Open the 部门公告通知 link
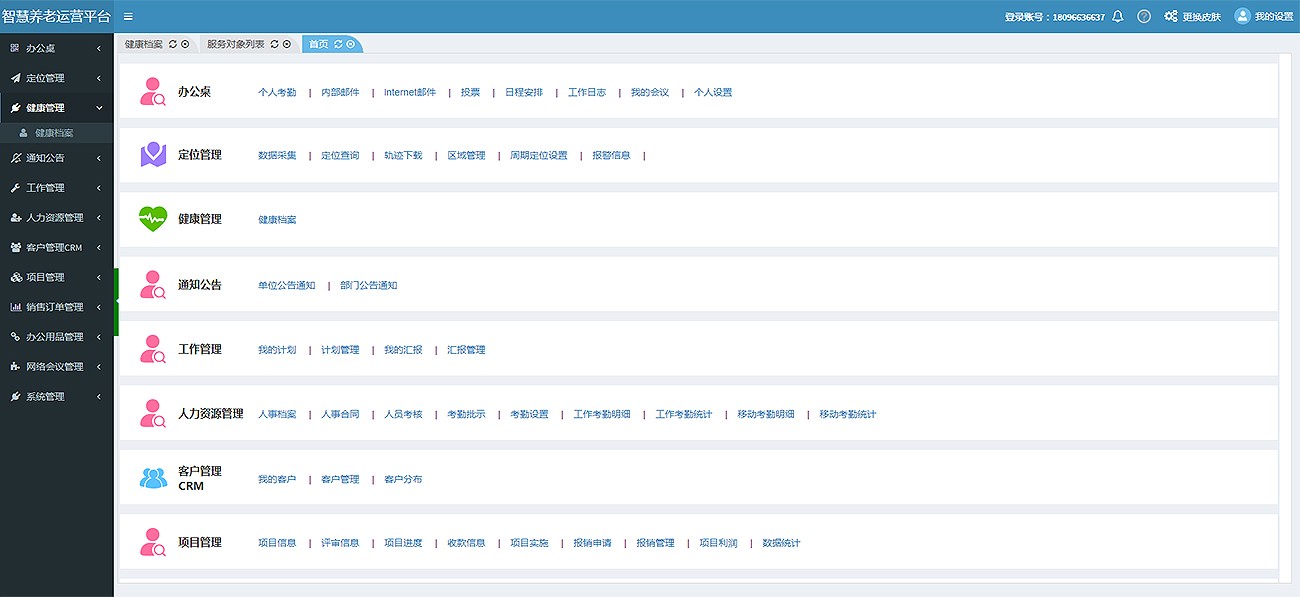The height and width of the screenshot is (597, 1300). point(369,286)
